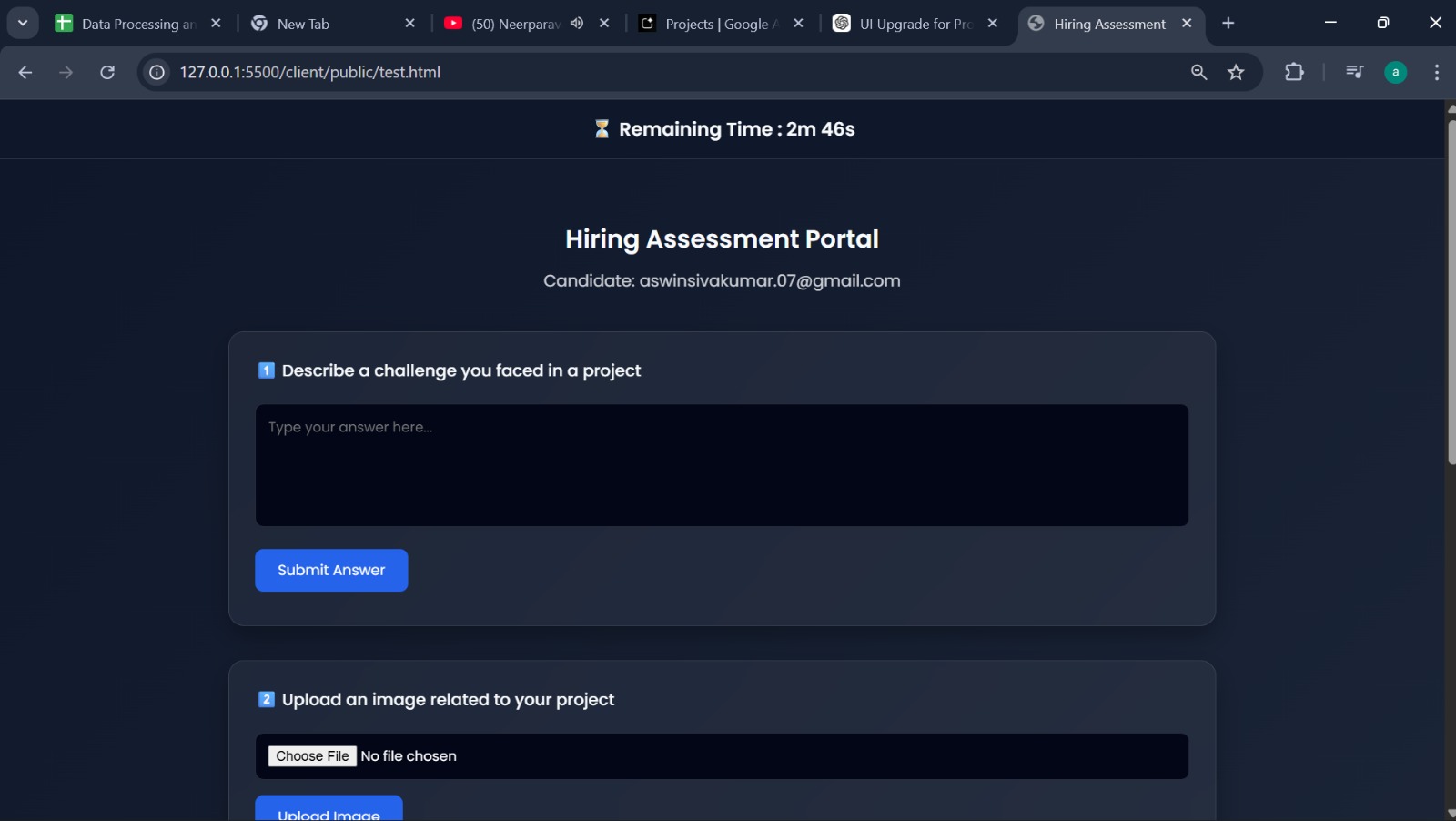
Task: Go back to the previous page
Action: point(25,72)
